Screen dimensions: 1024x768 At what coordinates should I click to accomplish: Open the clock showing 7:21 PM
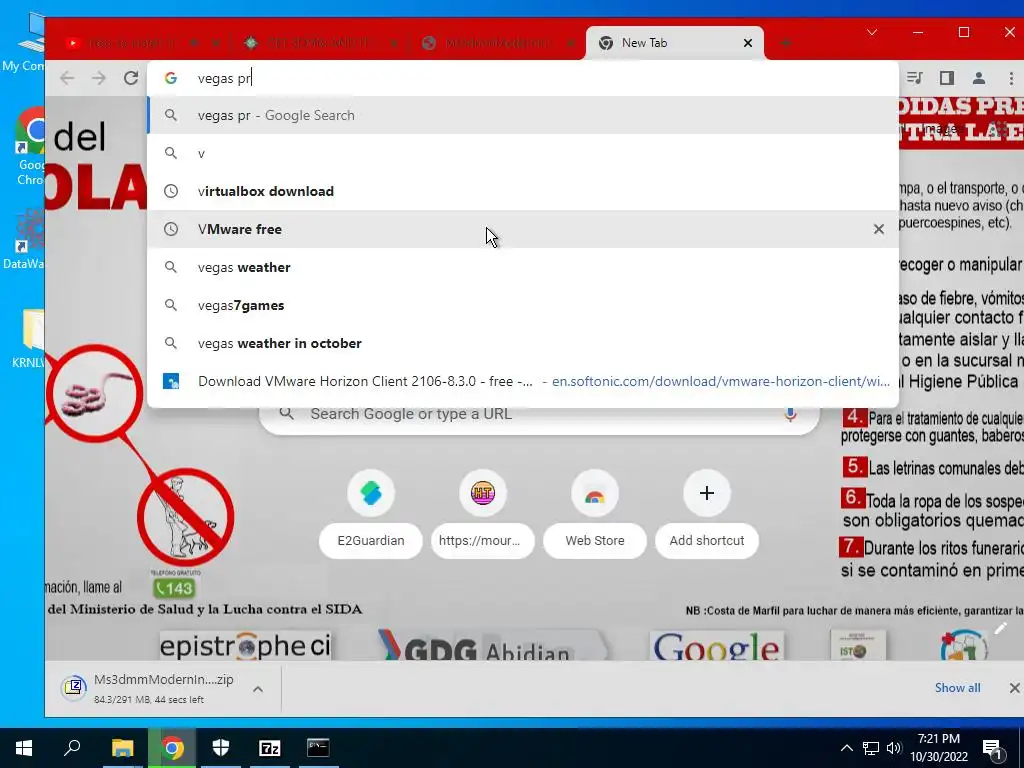coord(938,748)
